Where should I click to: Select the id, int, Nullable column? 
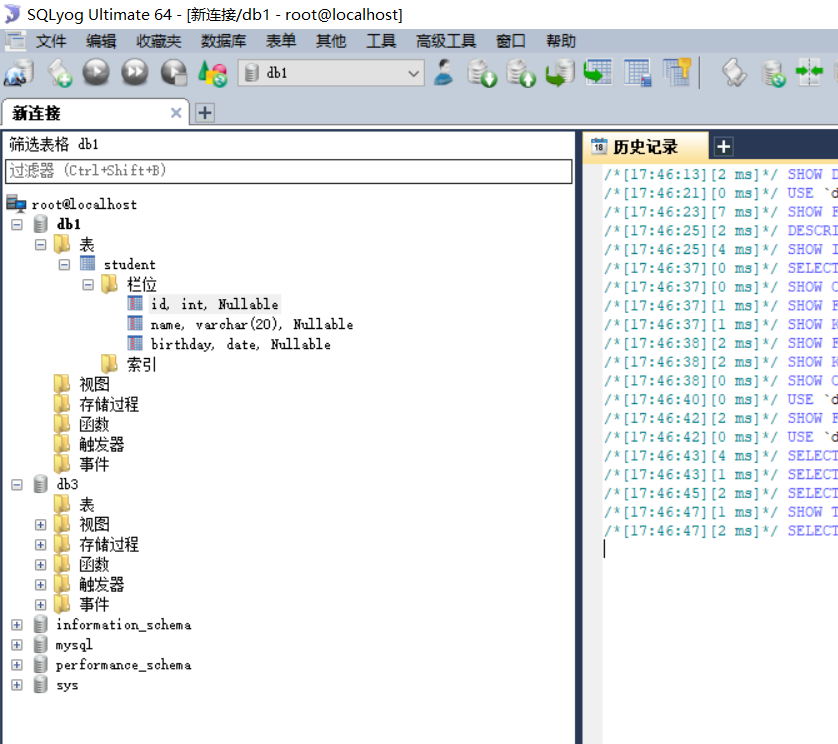click(214, 304)
